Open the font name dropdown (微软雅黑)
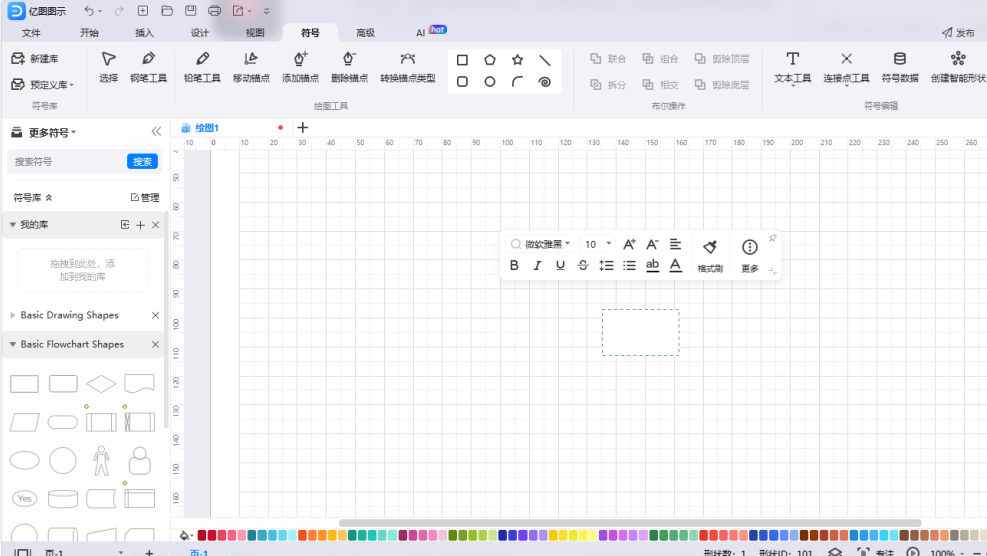This screenshot has height=556, width=987. click(x=540, y=244)
